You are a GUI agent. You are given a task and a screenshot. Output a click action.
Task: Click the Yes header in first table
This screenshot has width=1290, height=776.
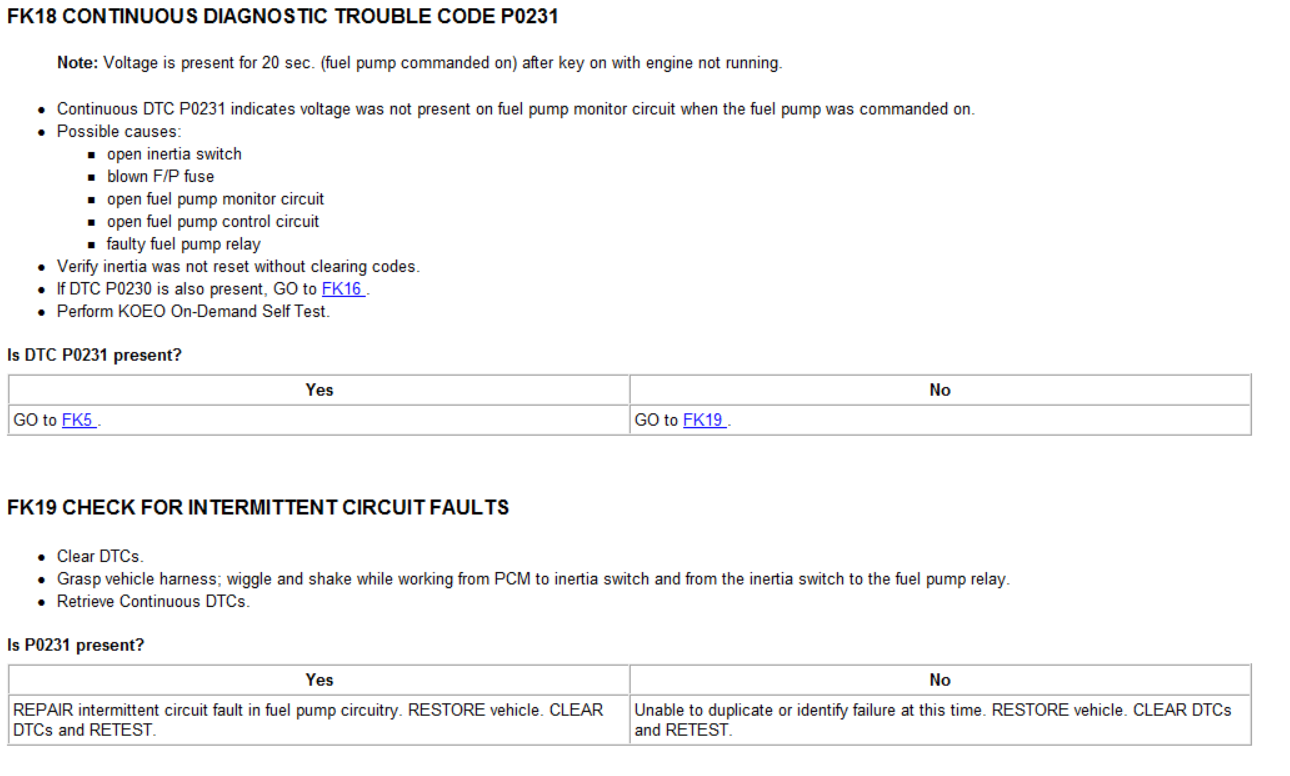[x=319, y=390]
